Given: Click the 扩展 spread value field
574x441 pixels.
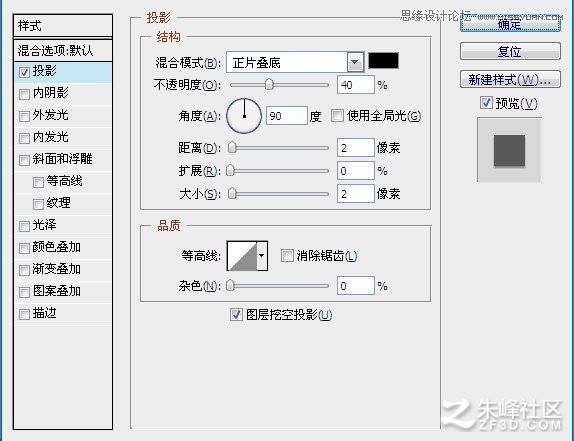Looking at the screenshot, I should click(x=356, y=171).
